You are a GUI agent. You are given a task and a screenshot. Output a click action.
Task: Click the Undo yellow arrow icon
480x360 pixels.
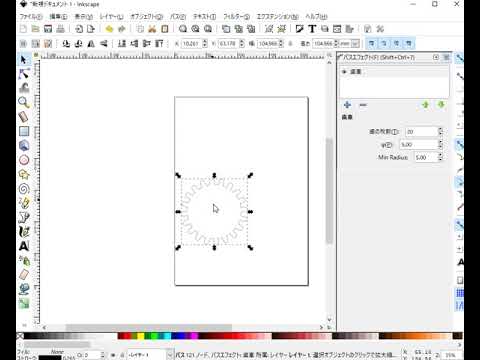click(x=109, y=29)
